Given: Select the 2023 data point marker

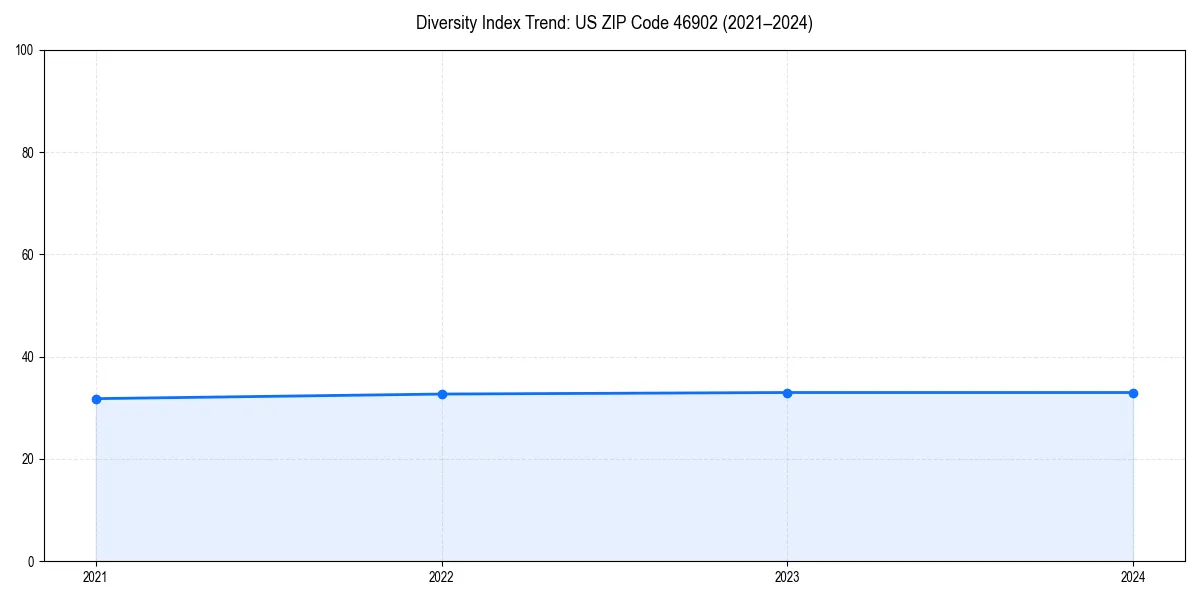Looking at the screenshot, I should point(787,393).
